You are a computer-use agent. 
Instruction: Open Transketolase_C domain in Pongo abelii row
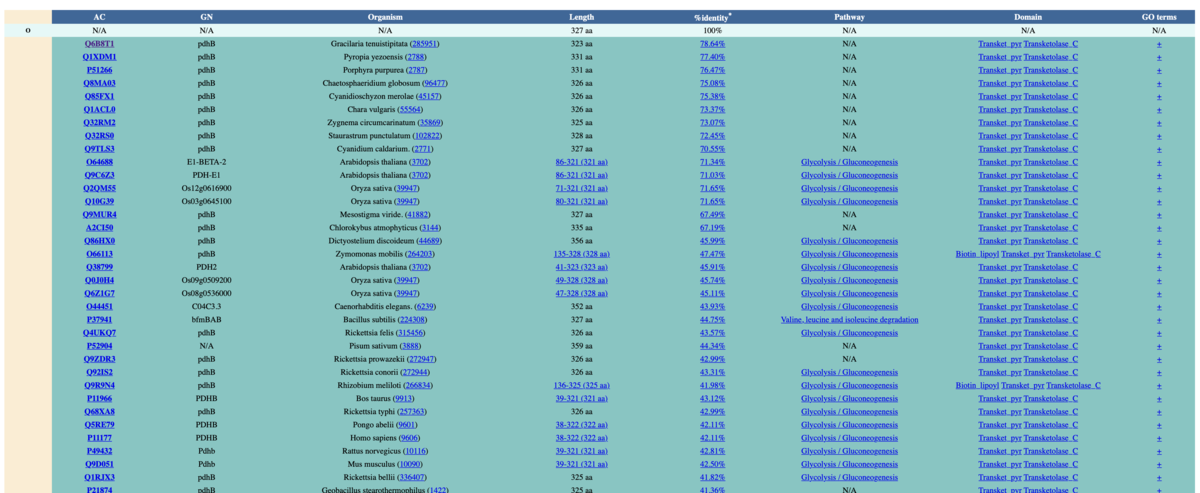coord(1051,424)
